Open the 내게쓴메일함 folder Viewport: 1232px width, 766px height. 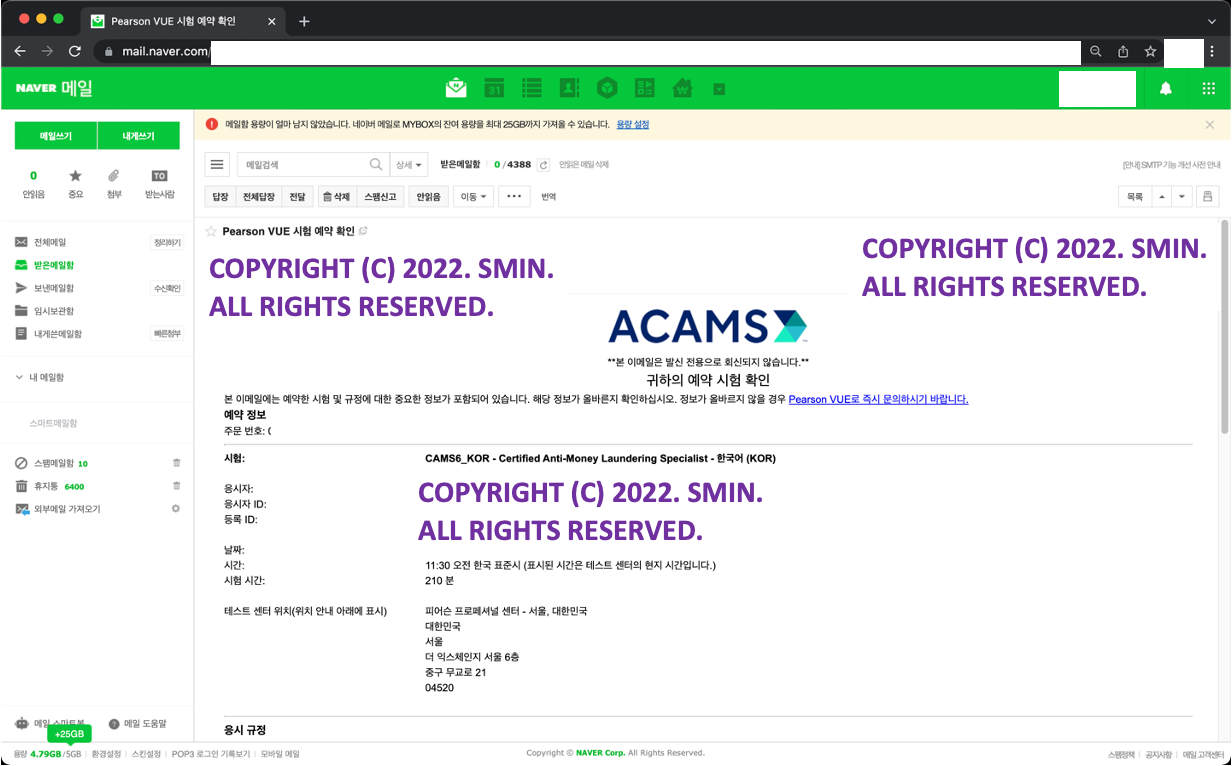coord(58,334)
